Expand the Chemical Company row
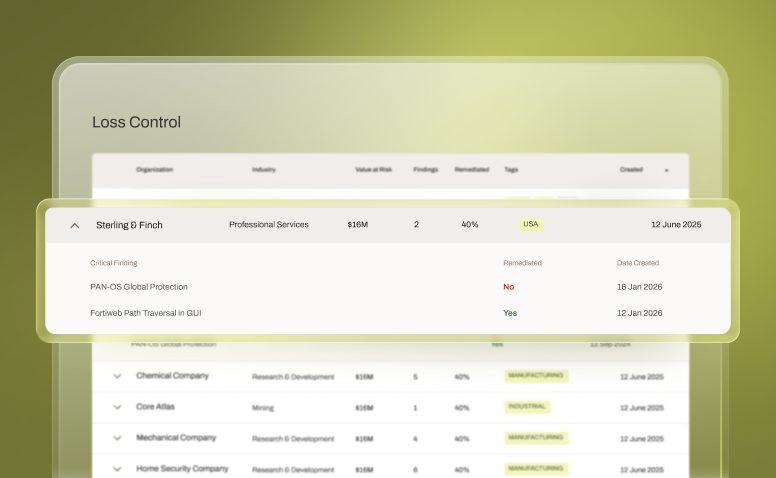 click(x=117, y=376)
